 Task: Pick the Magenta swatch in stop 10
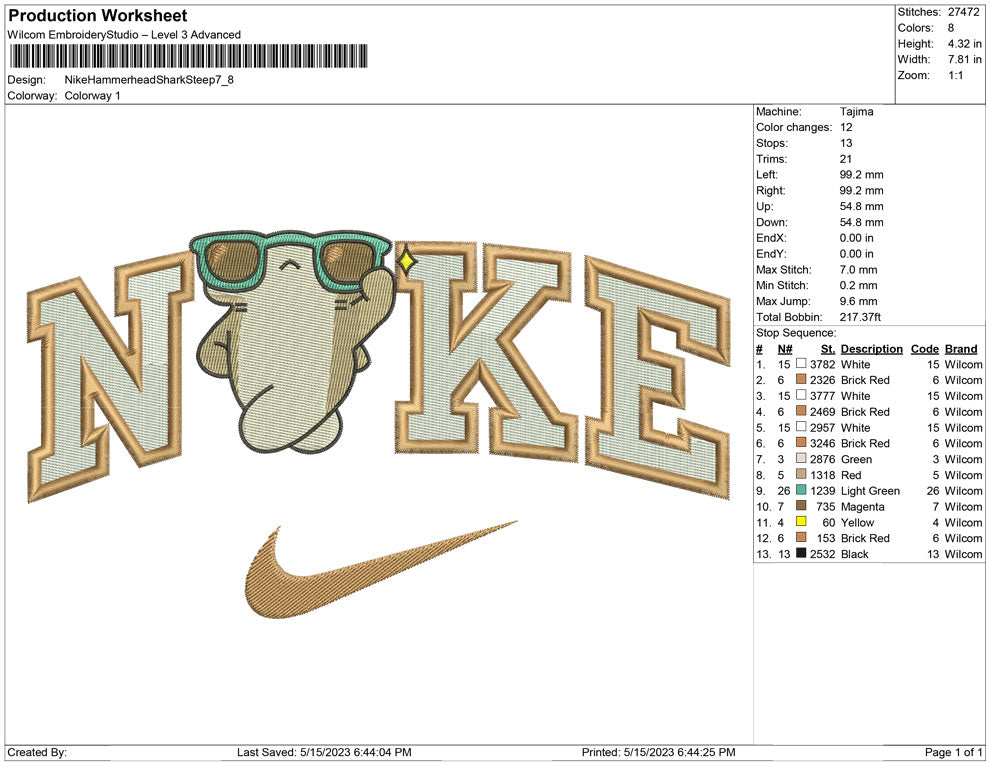coord(801,507)
